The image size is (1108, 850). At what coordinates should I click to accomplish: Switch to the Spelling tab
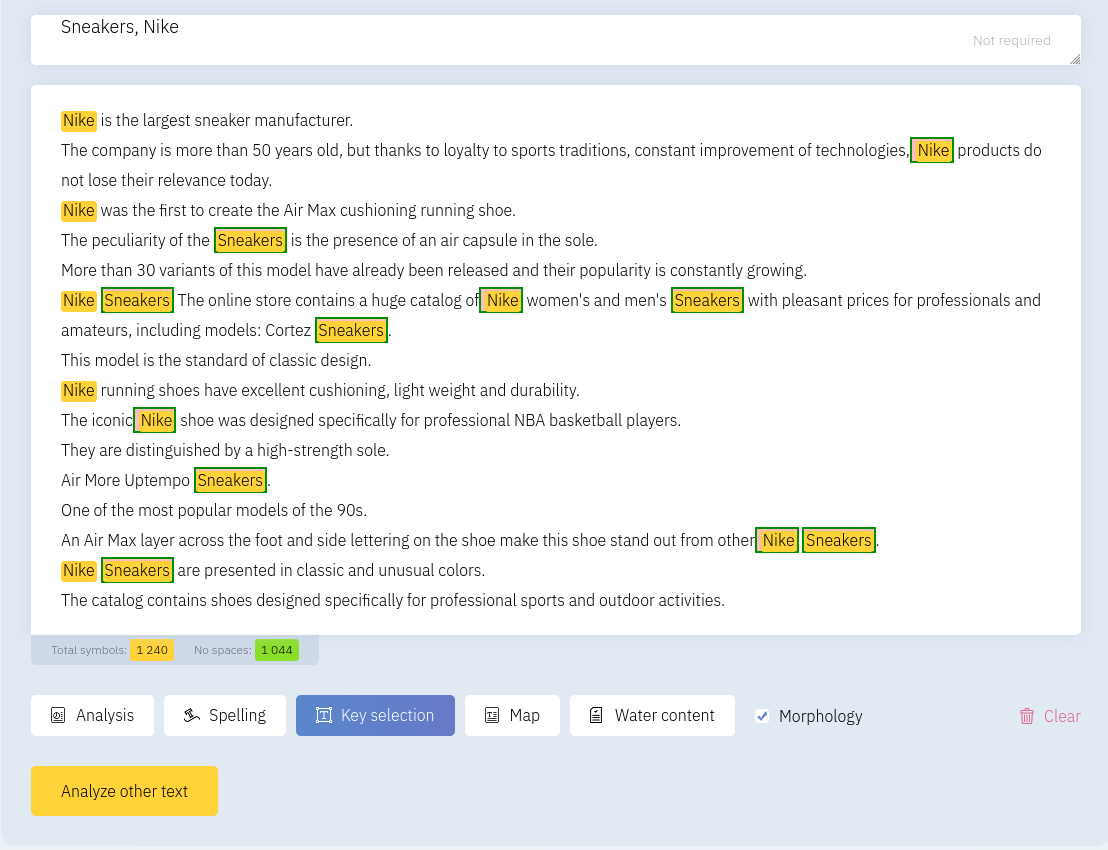point(237,716)
